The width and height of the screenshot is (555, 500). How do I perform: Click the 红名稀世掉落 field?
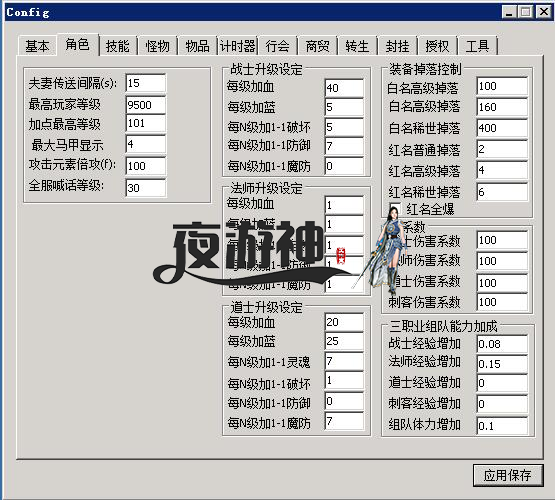tap(502, 192)
